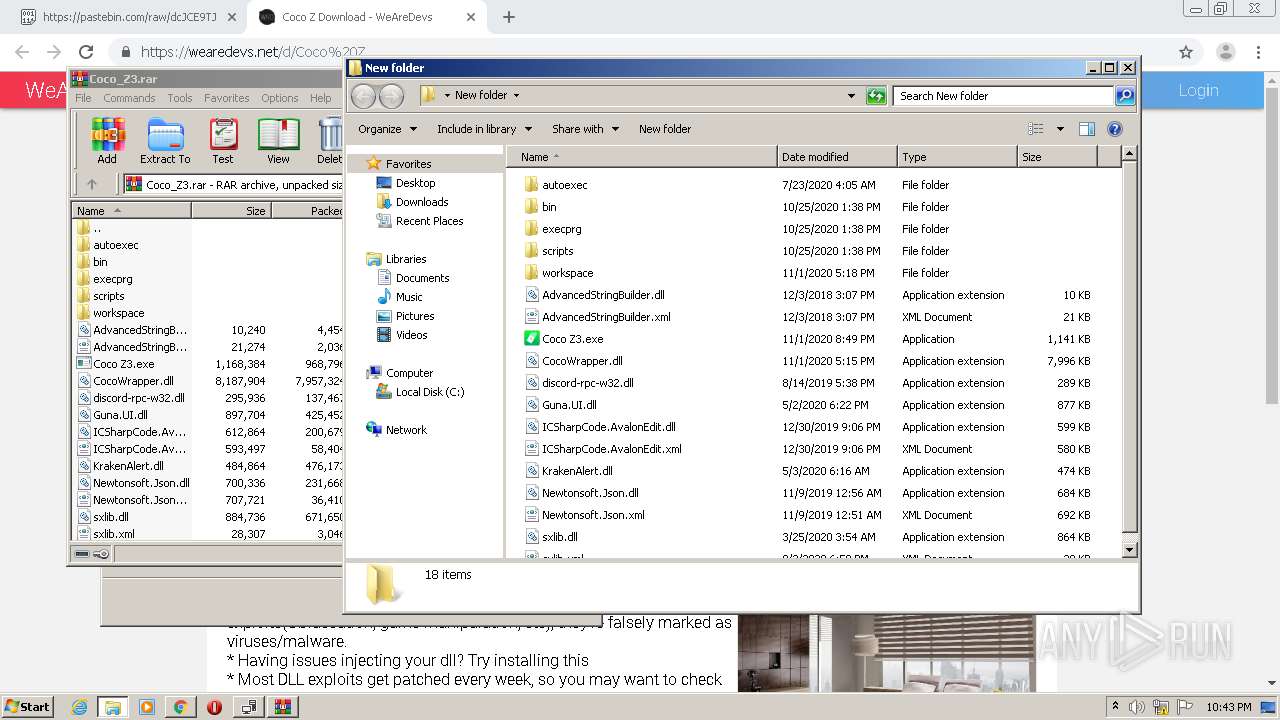Select KrakenAlert.dll in Explorer list
The height and width of the screenshot is (720, 1280).
577,471
